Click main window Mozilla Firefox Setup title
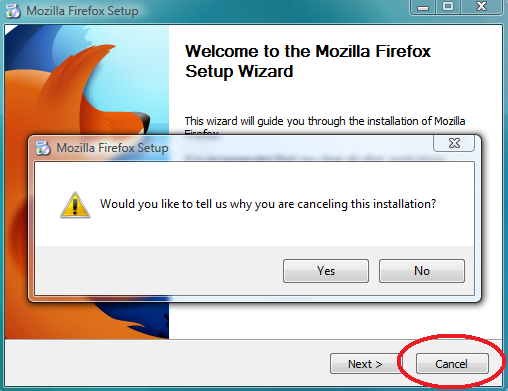The height and width of the screenshot is (391, 508). (82, 11)
